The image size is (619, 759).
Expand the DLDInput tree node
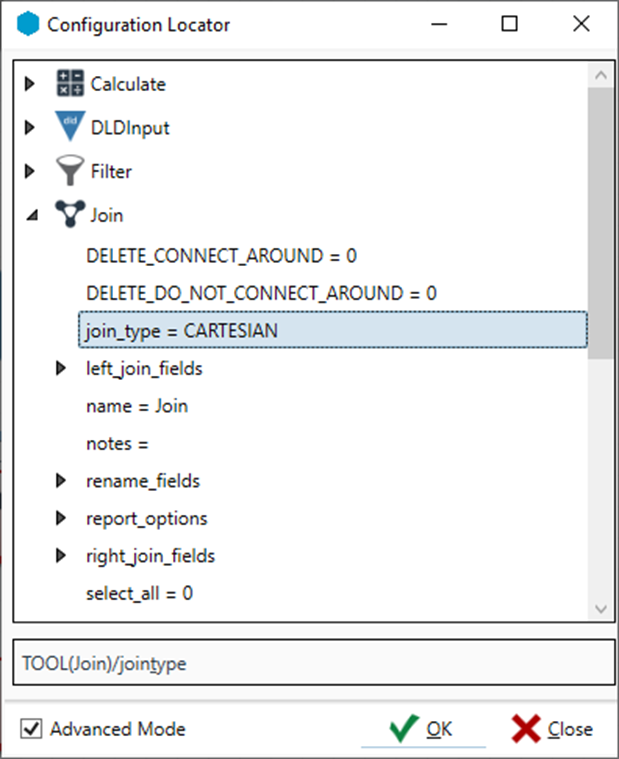coord(31,128)
